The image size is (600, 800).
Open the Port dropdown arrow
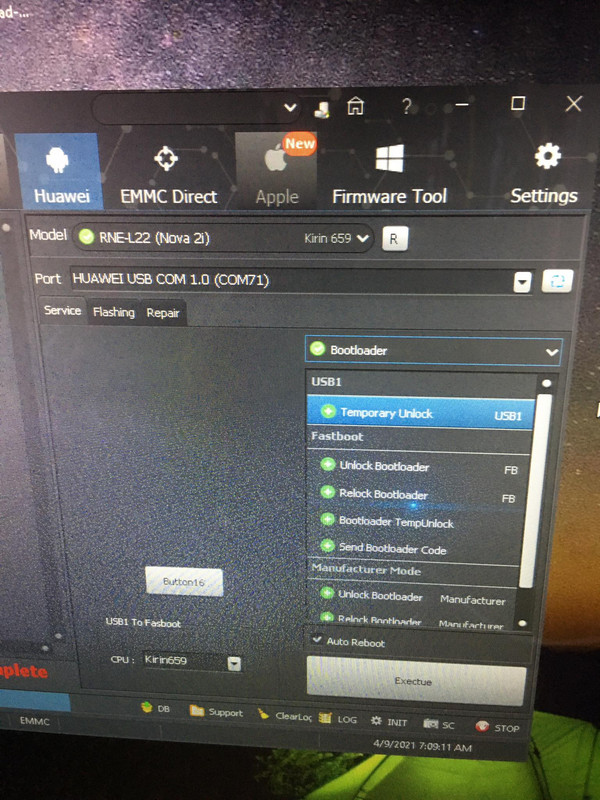(x=522, y=281)
